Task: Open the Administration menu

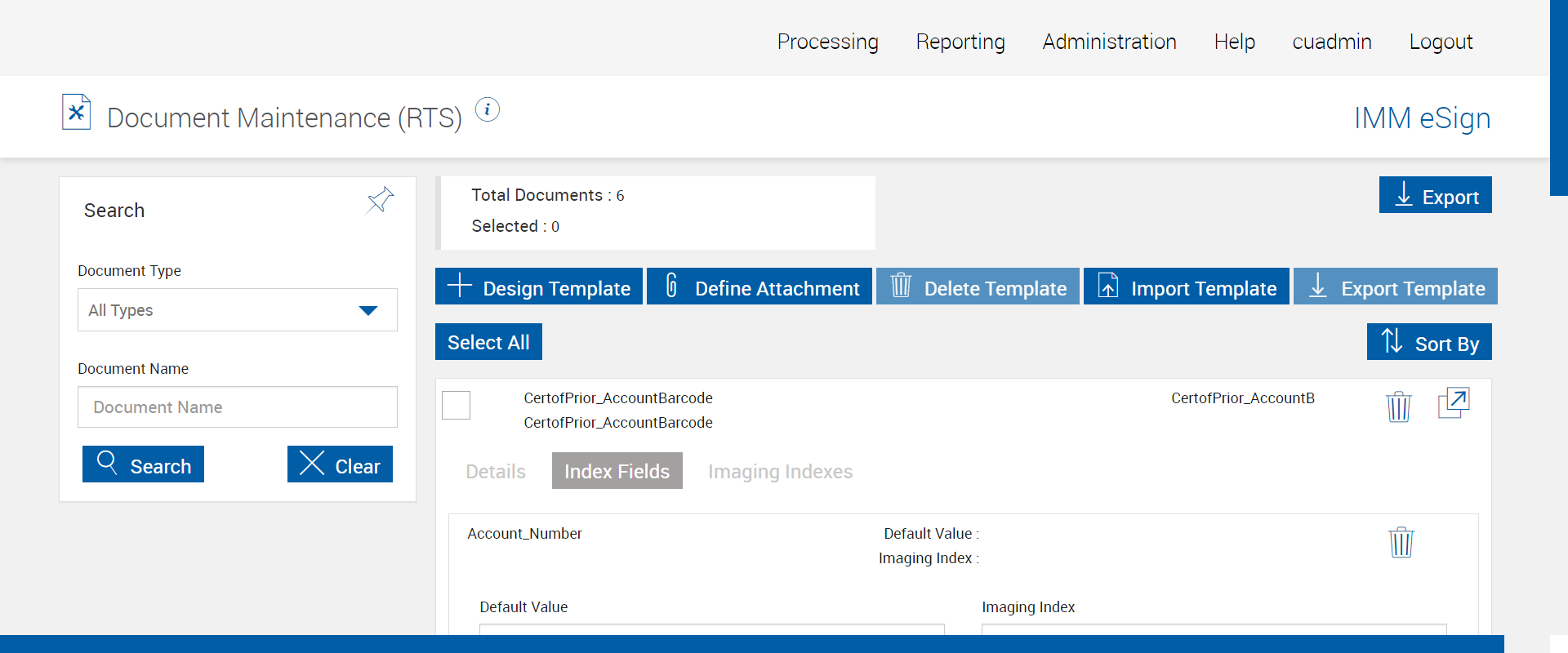Action: click(1109, 42)
